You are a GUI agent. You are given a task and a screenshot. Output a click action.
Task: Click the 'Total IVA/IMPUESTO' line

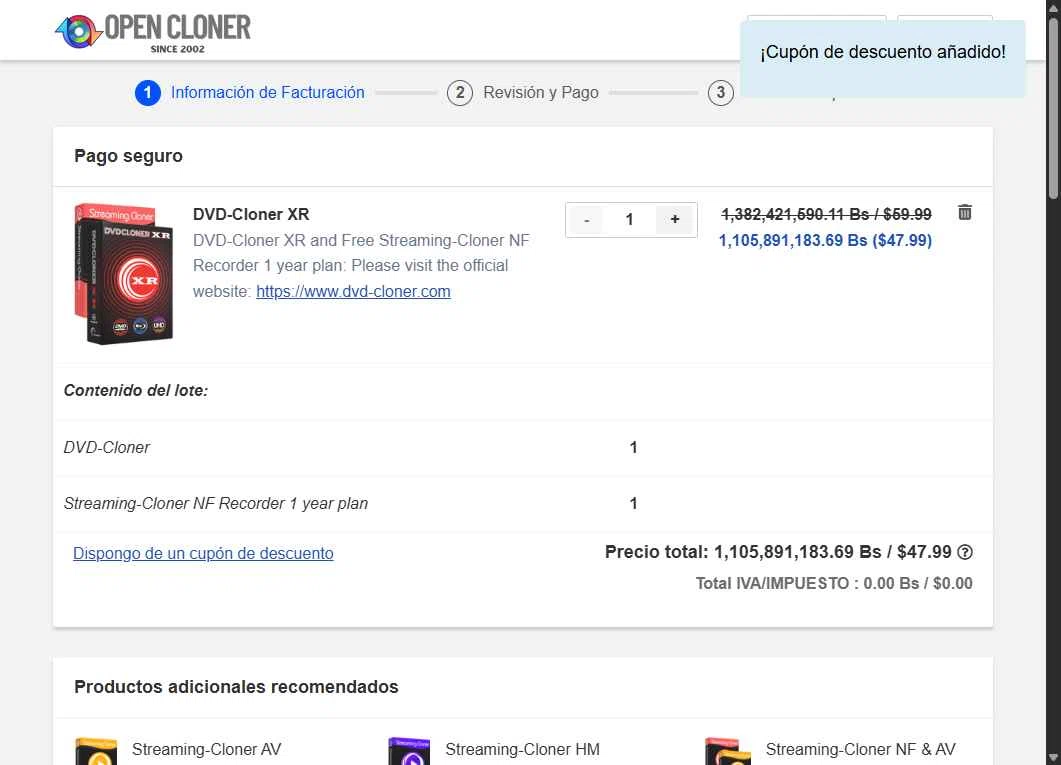(x=834, y=583)
